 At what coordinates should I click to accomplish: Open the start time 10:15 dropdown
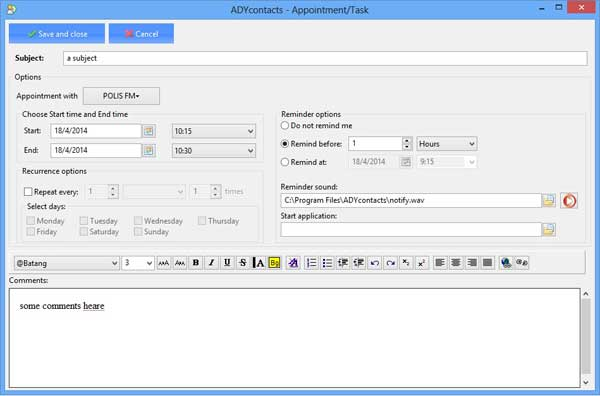214,131
